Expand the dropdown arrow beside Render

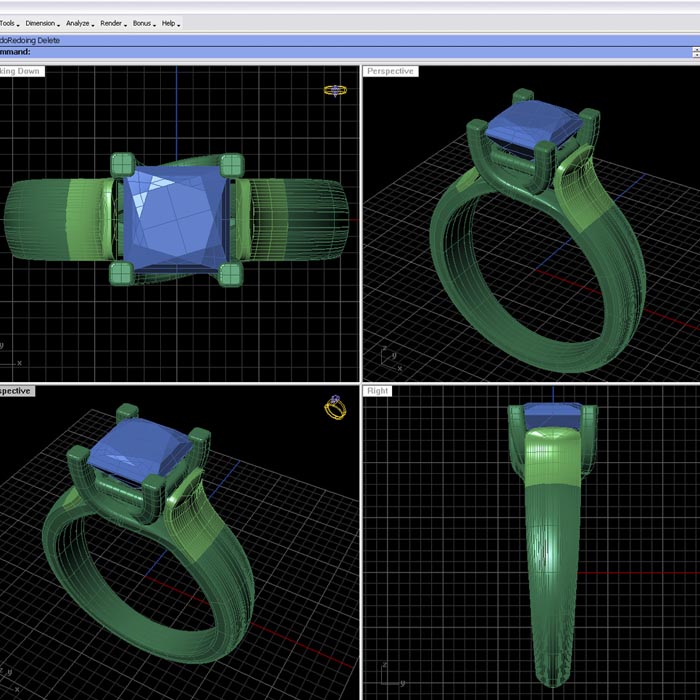(x=125, y=25)
